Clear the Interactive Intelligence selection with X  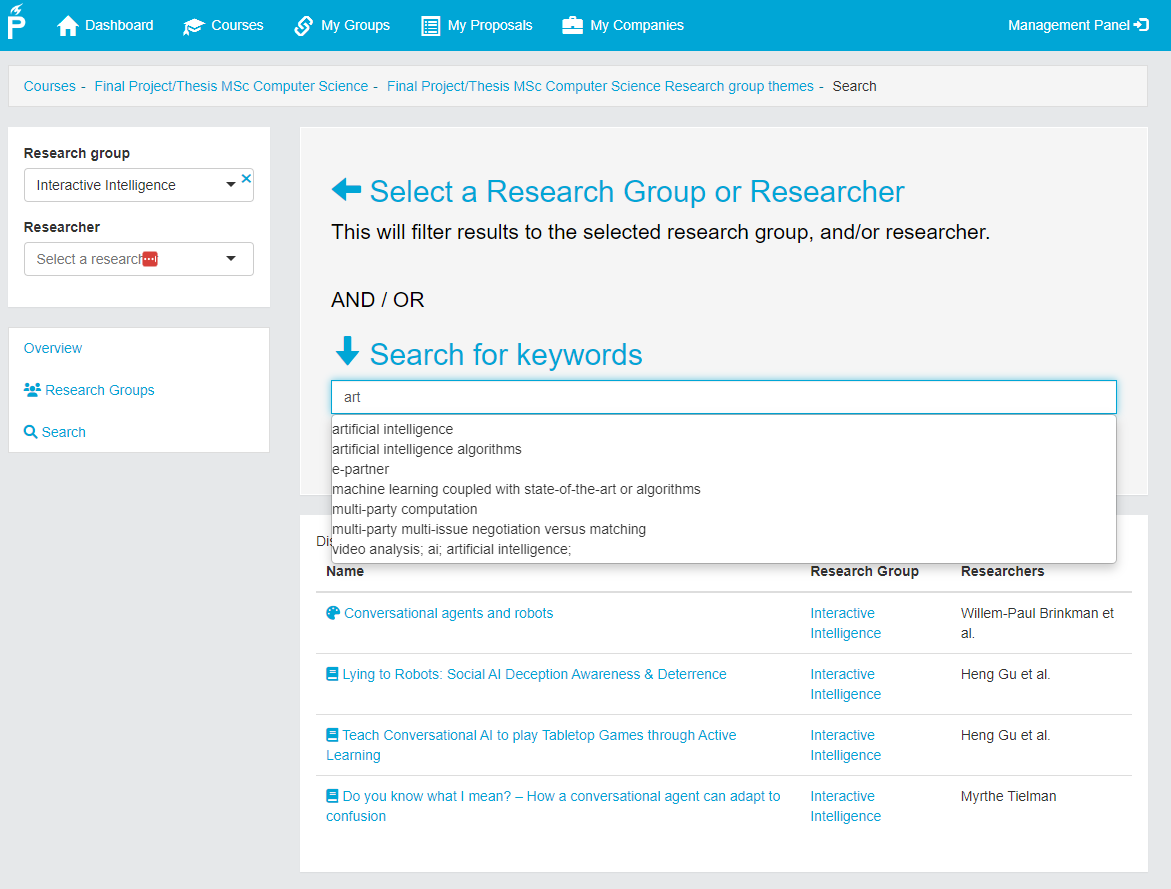246,178
